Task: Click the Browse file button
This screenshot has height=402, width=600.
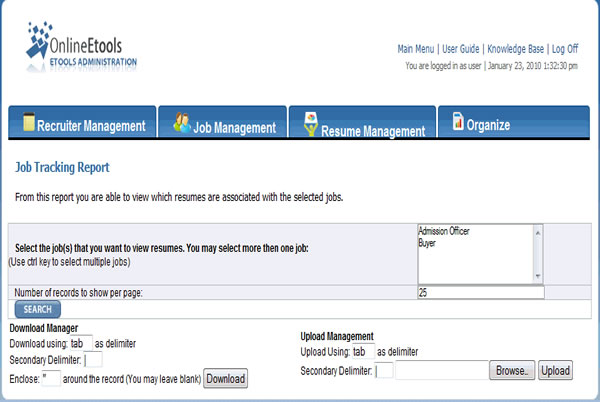Action: 511,371
